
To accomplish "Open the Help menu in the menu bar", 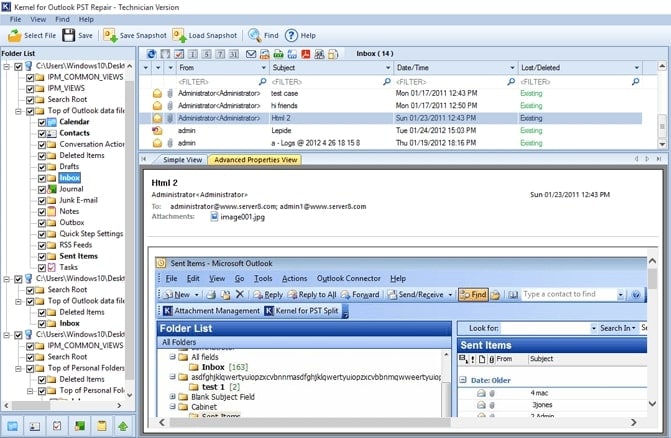I will [86, 19].
